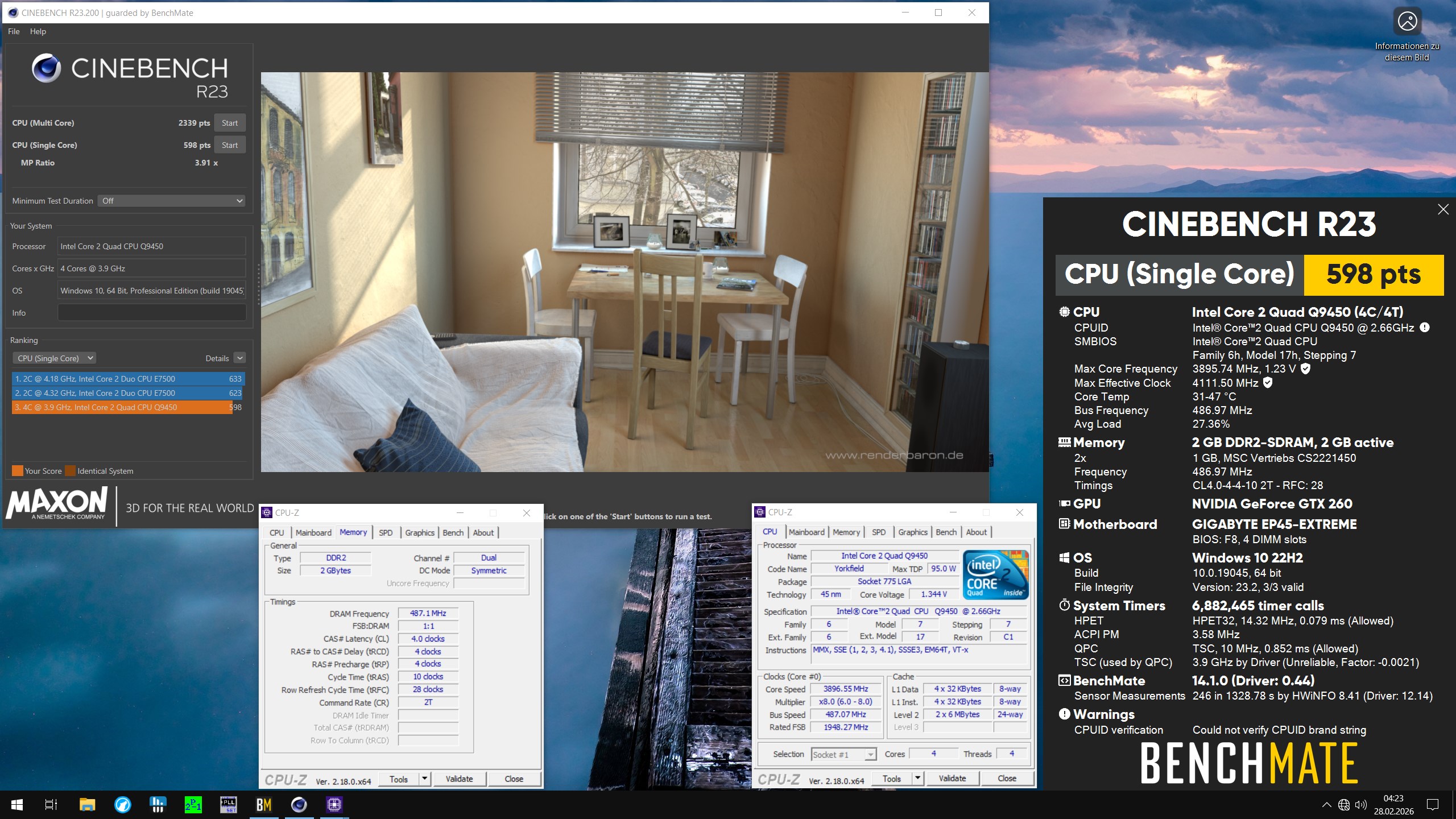Open BenchMate from the taskbar
This screenshot has width=1456, height=819.
[263, 804]
